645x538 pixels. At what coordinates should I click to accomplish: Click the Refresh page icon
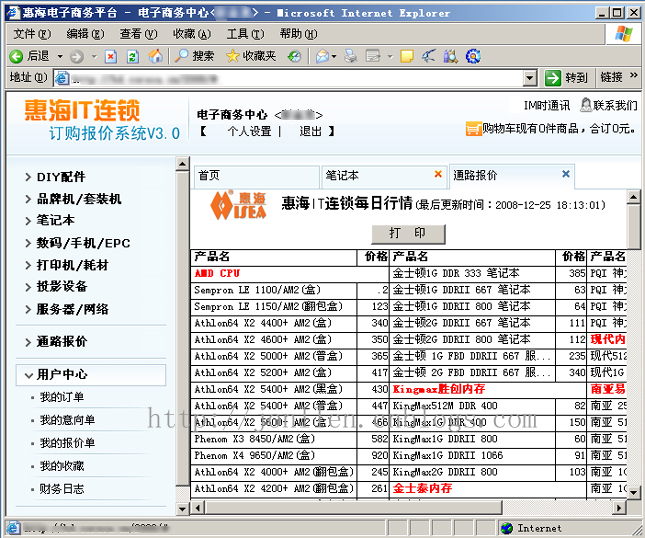coord(132,56)
